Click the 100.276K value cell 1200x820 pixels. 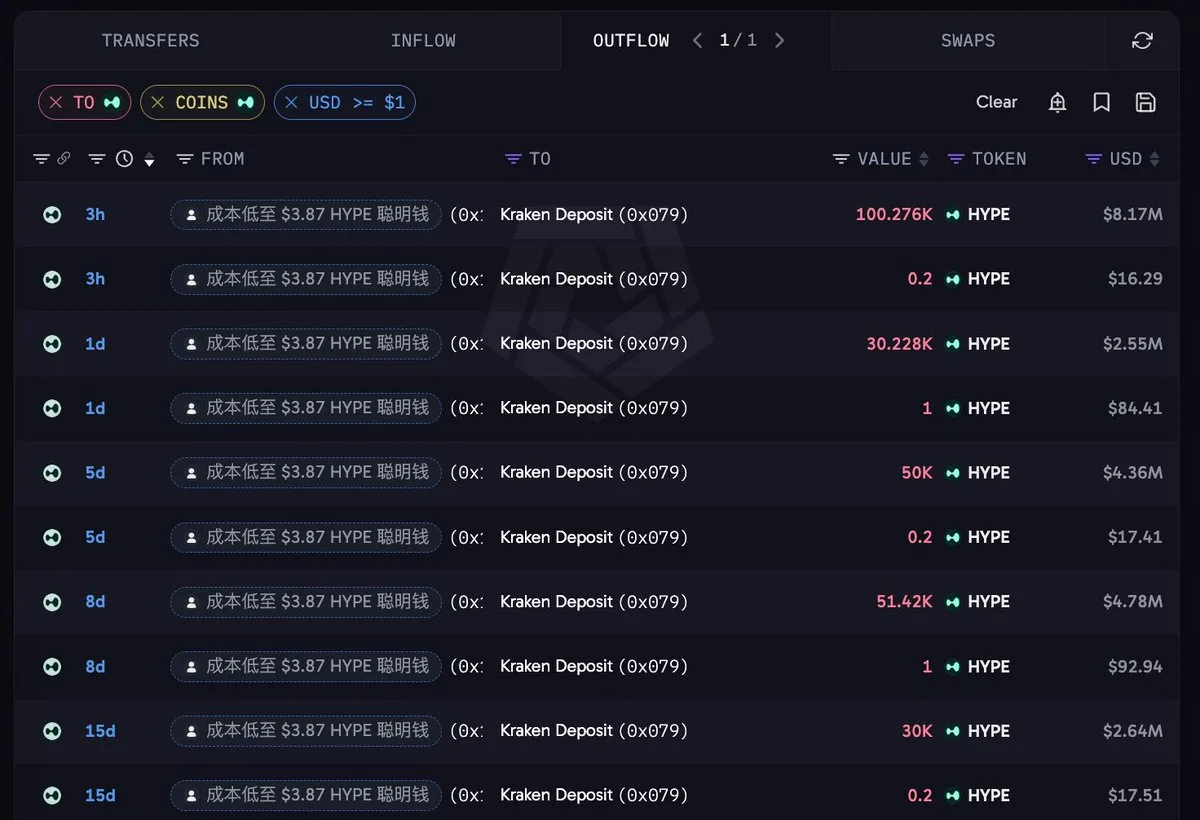pyautogui.click(x=894, y=214)
